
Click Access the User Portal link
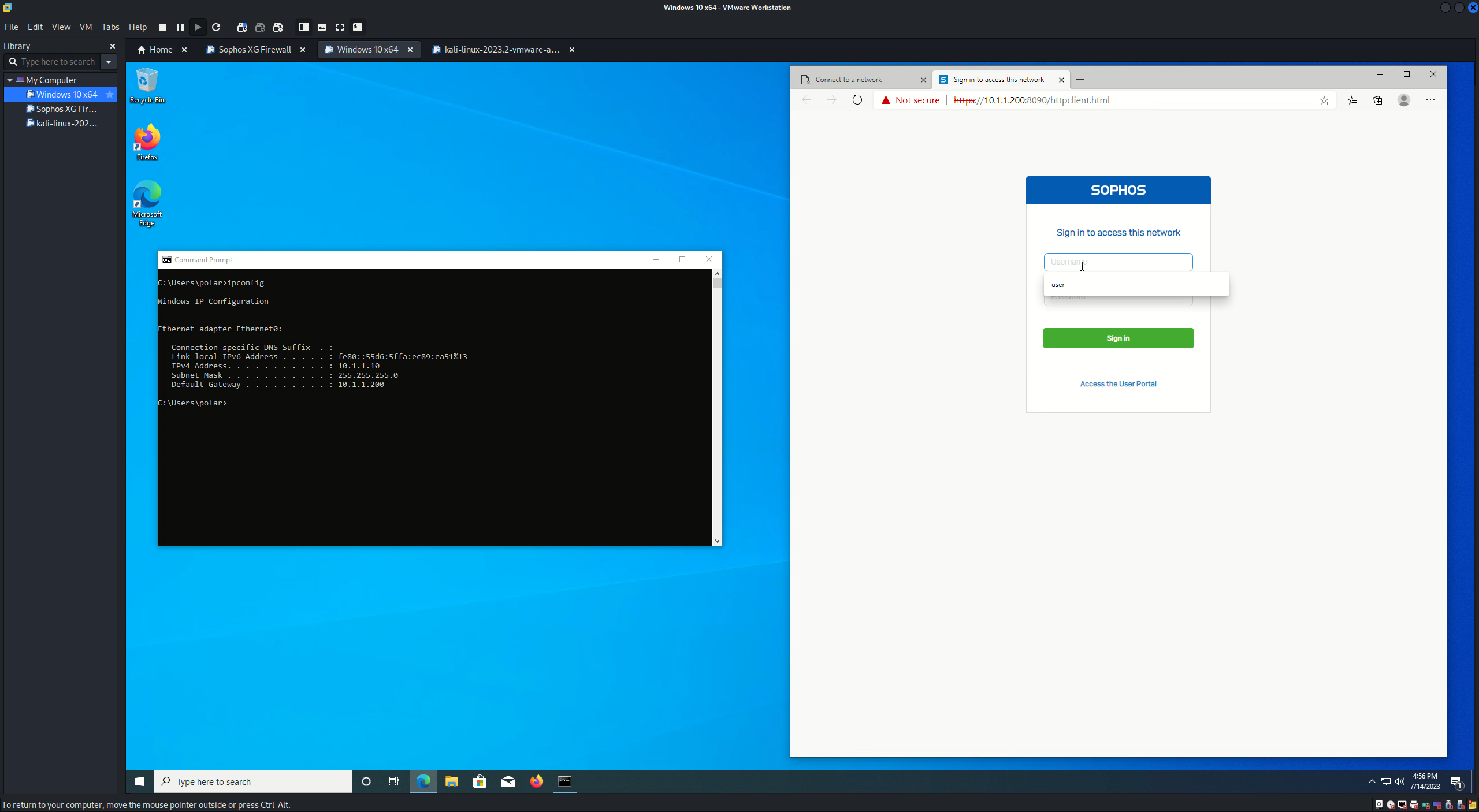coord(1118,383)
